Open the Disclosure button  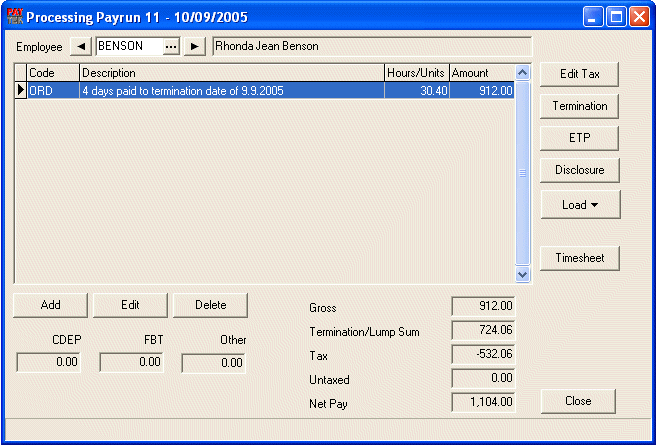click(x=579, y=170)
